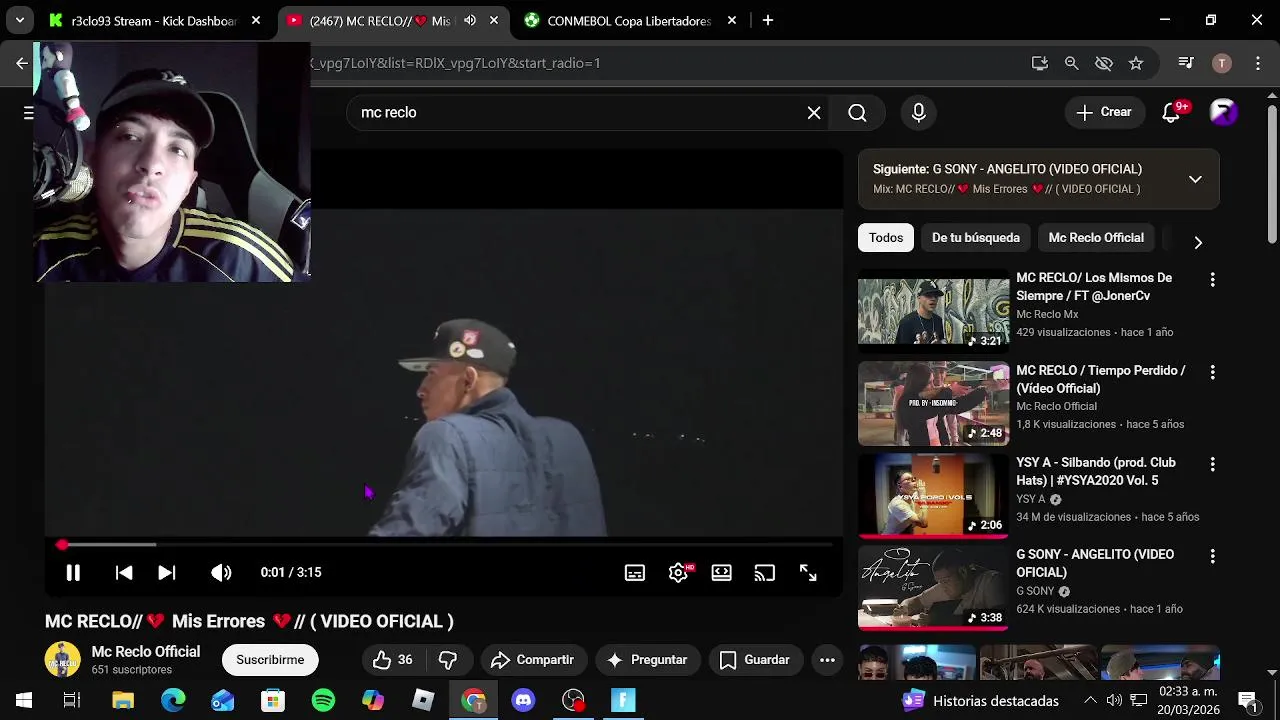The image size is (1280, 720).
Task: Mute the video player volume
Action: tap(221, 573)
